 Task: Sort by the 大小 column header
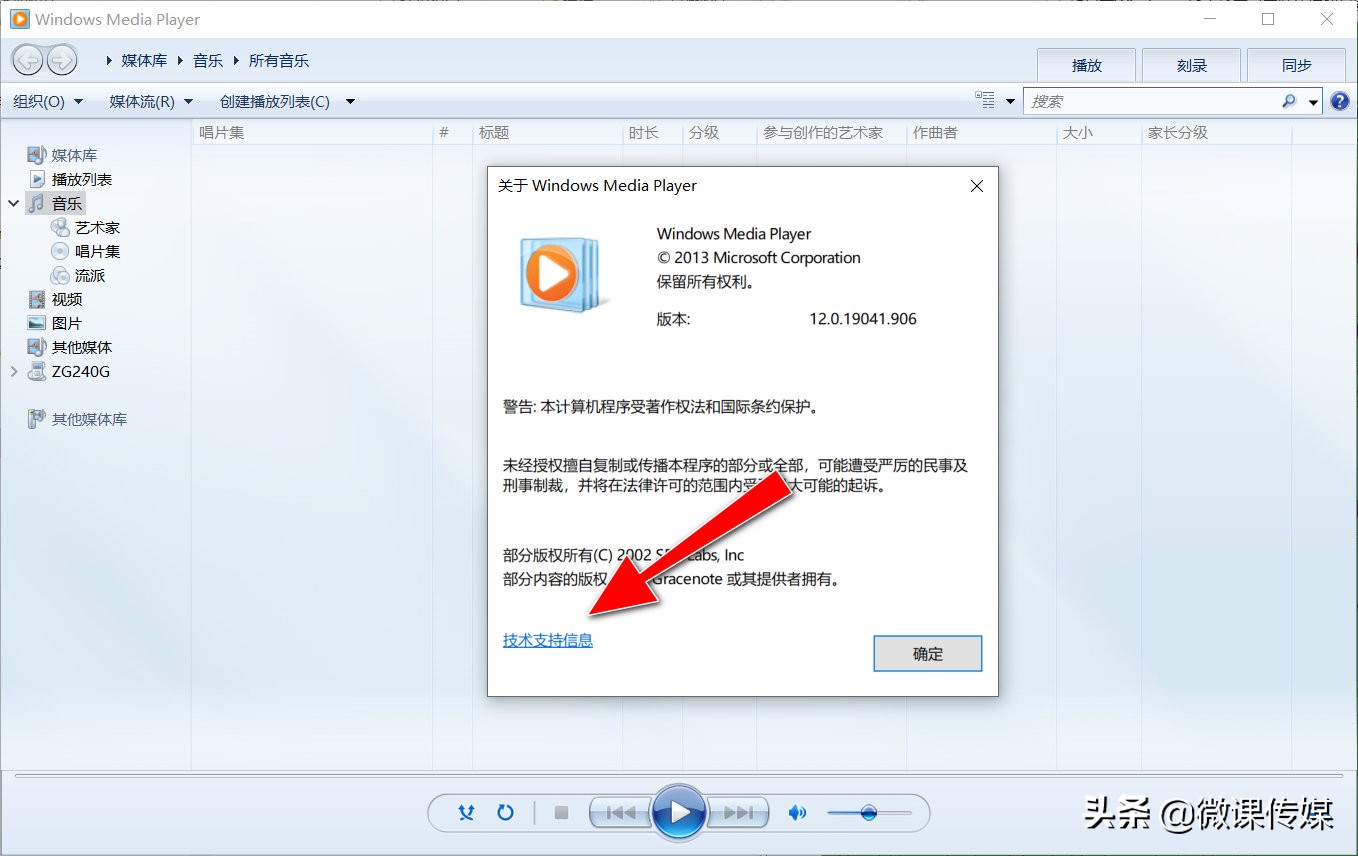click(x=1098, y=132)
